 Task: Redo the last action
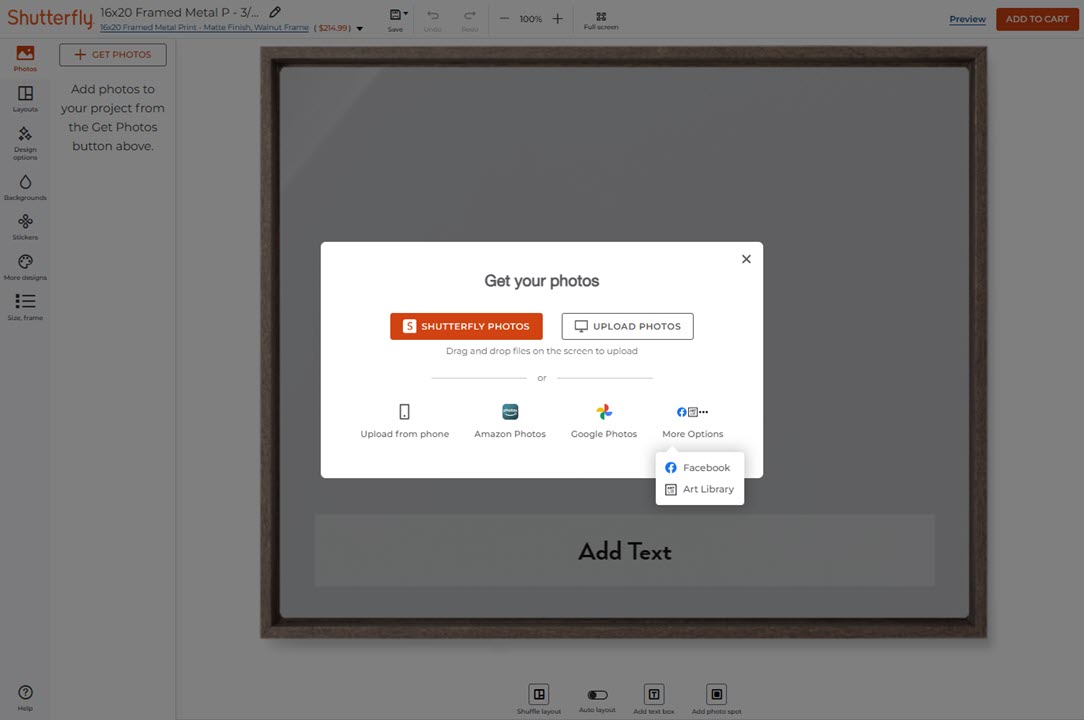470,19
